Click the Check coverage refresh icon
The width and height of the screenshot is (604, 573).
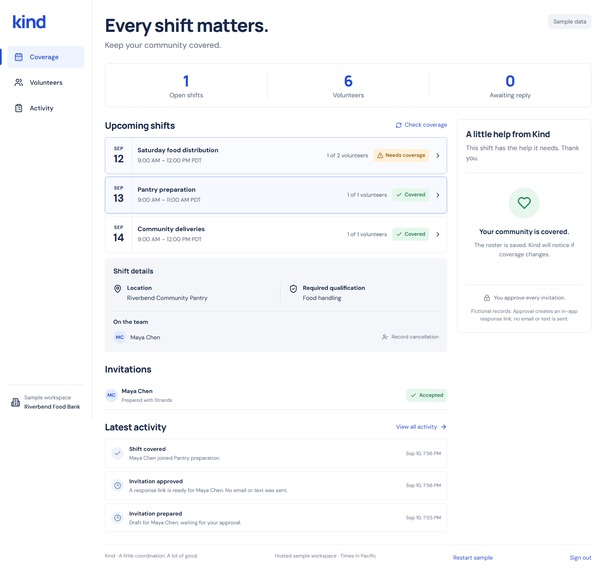(398, 125)
